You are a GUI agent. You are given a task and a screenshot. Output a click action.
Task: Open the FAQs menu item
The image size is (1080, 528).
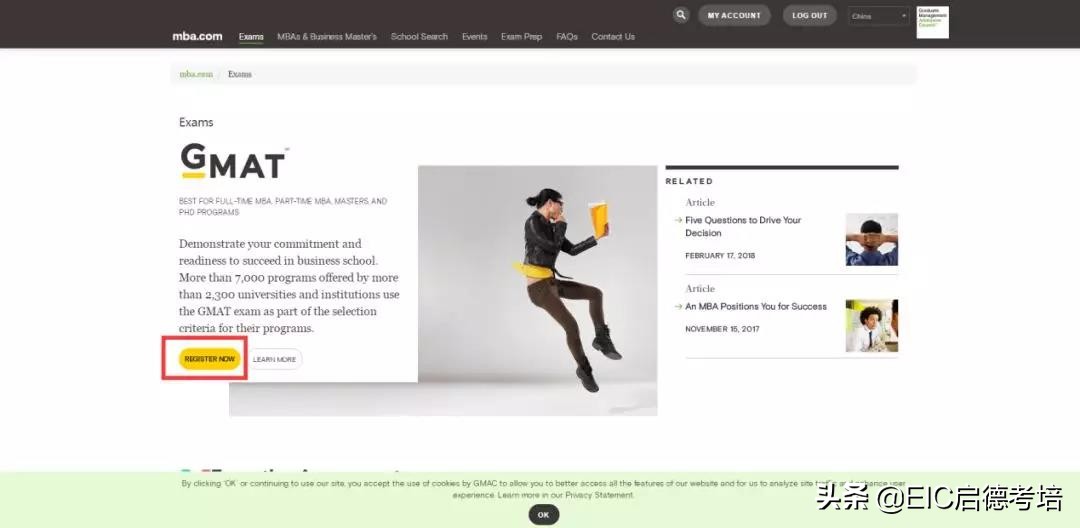click(x=567, y=36)
